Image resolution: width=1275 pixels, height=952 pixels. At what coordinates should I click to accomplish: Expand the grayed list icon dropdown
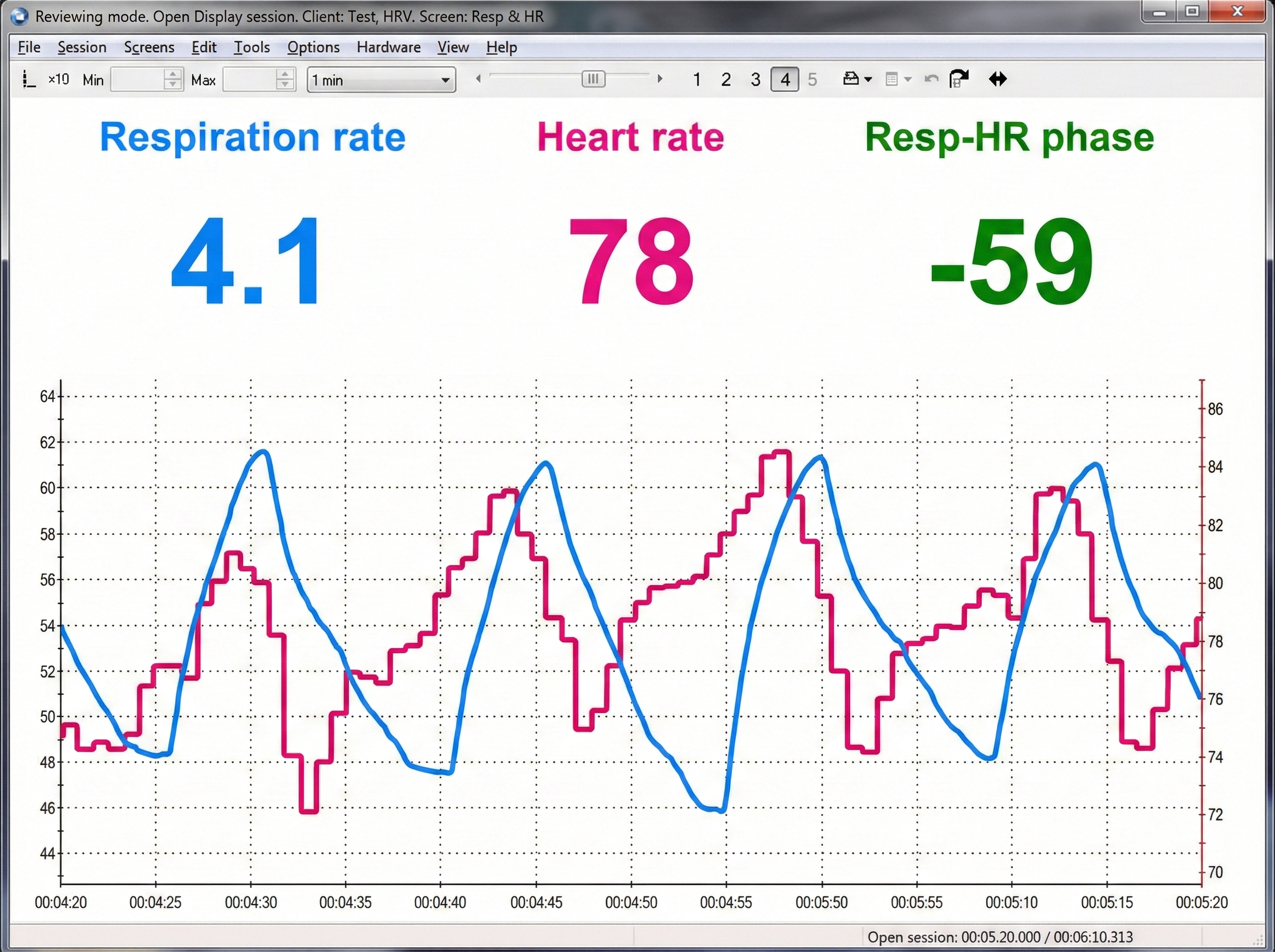tap(908, 80)
